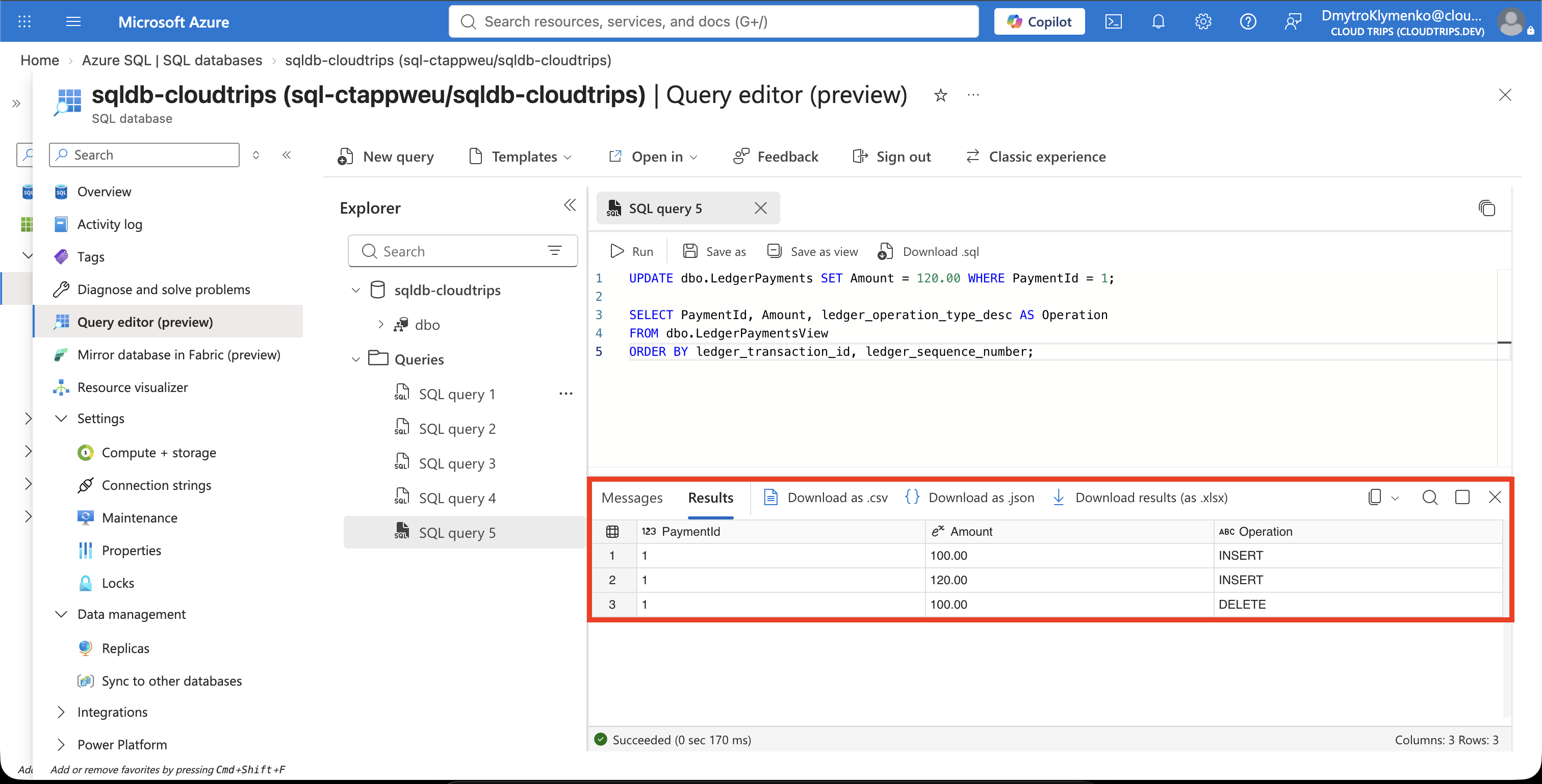This screenshot has height=784, width=1542.
Task: Open SQL query 1 in Explorer
Action: coord(457,395)
